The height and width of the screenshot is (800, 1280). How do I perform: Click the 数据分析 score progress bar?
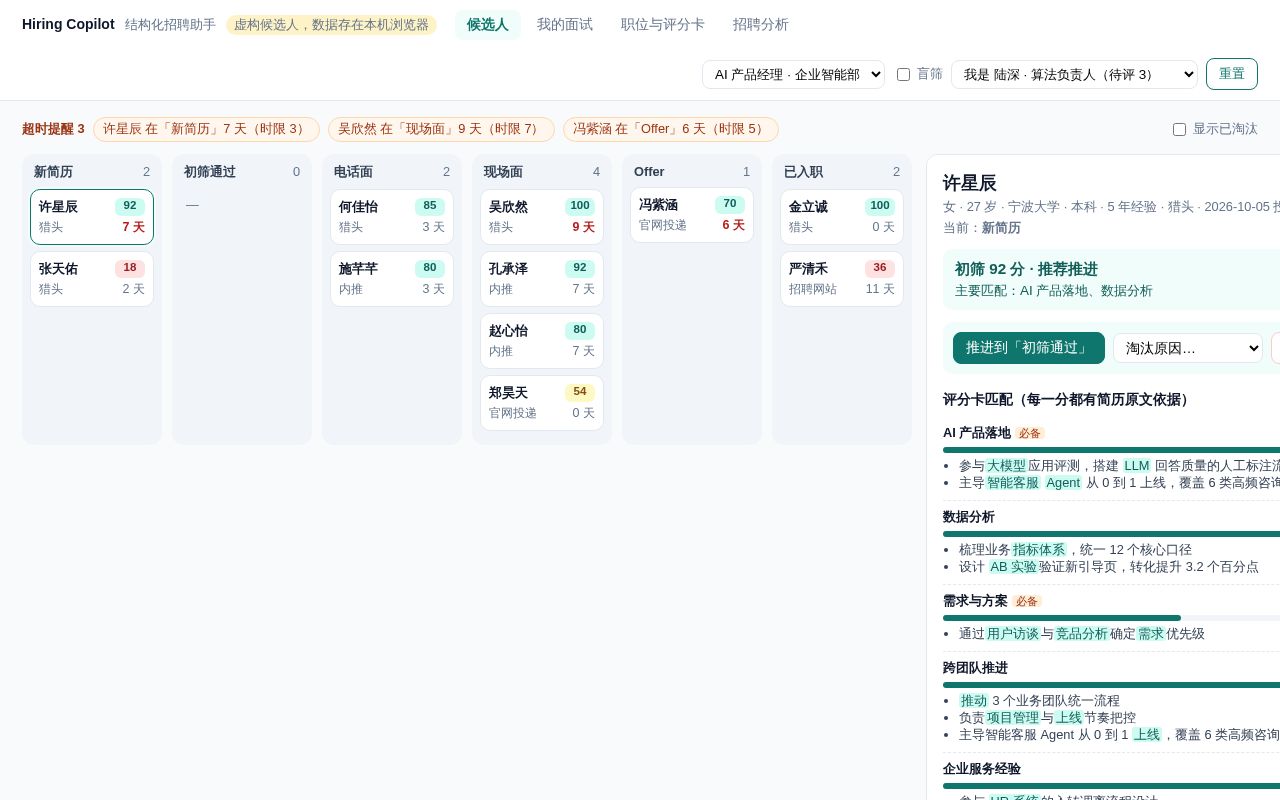(1111, 534)
